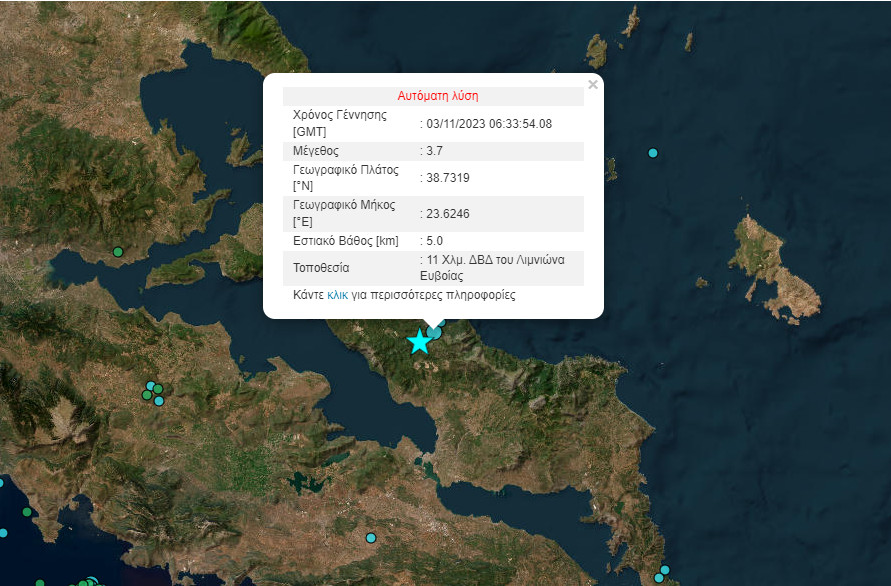Select bottom-left green marker in the western cluster
Viewport: 891px width, 586px height.
(x=147, y=395)
